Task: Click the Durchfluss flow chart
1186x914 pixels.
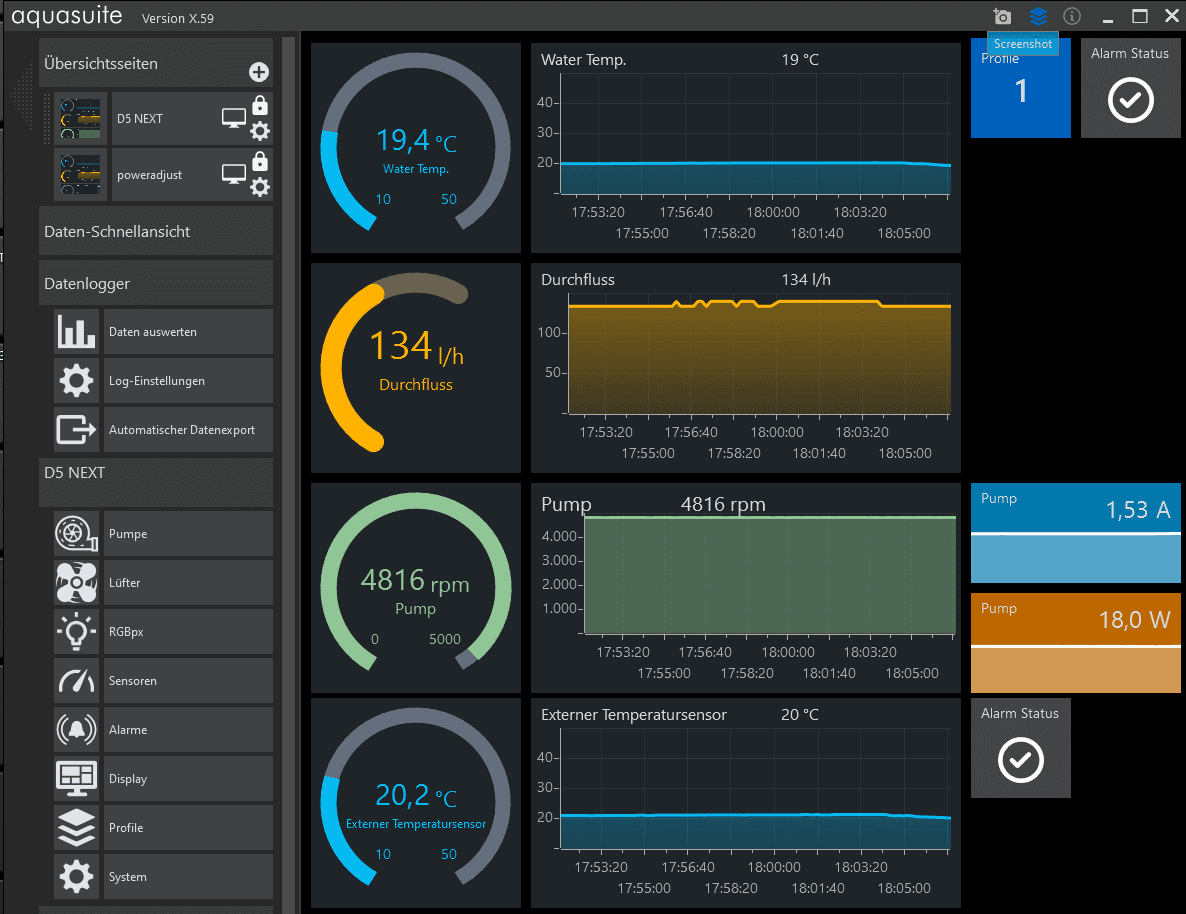Action: click(x=746, y=368)
